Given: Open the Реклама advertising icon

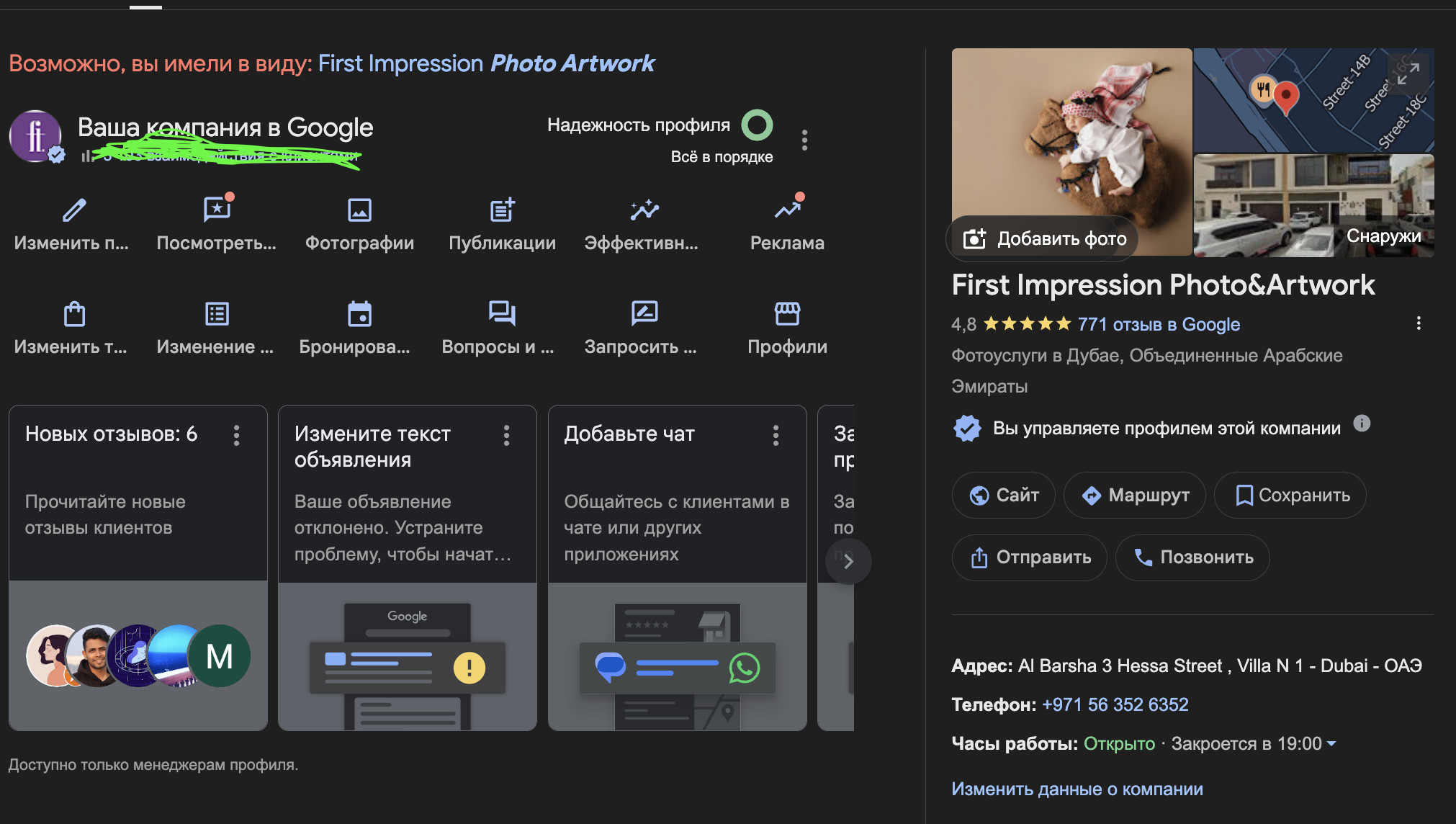Looking at the screenshot, I should pyautogui.click(x=787, y=210).
